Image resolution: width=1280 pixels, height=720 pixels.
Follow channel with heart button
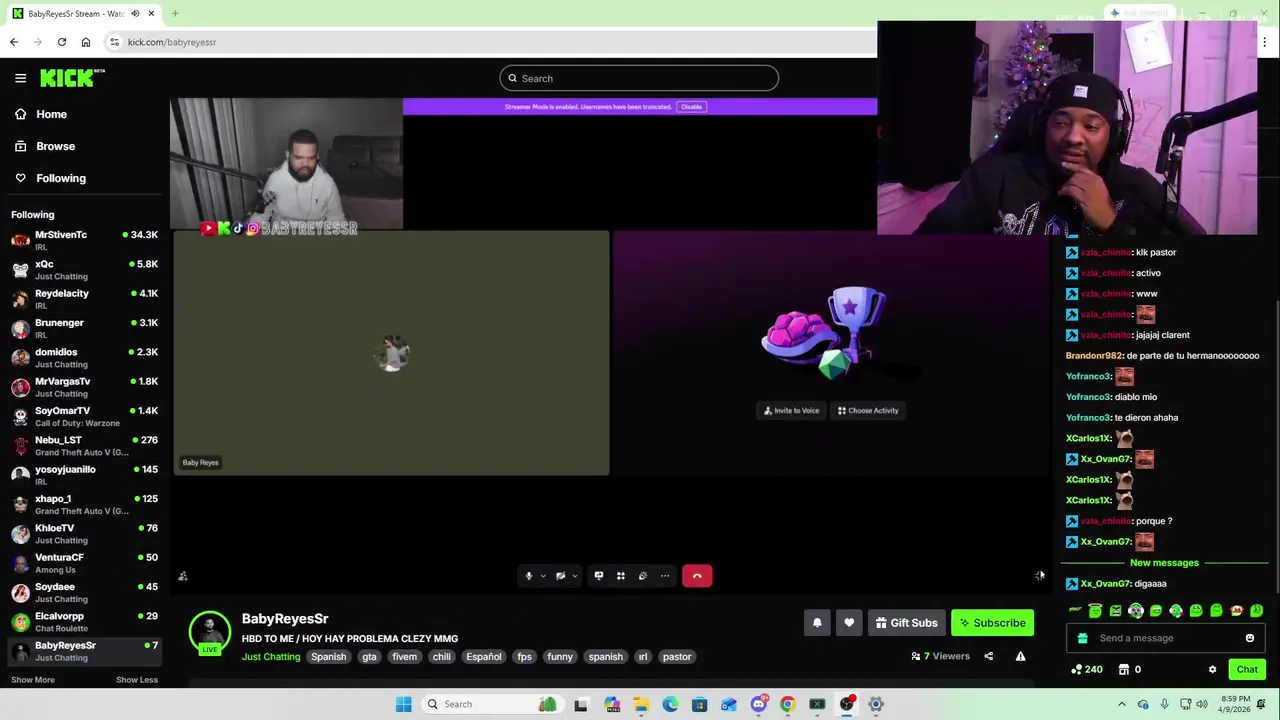[x=849, y=623]
